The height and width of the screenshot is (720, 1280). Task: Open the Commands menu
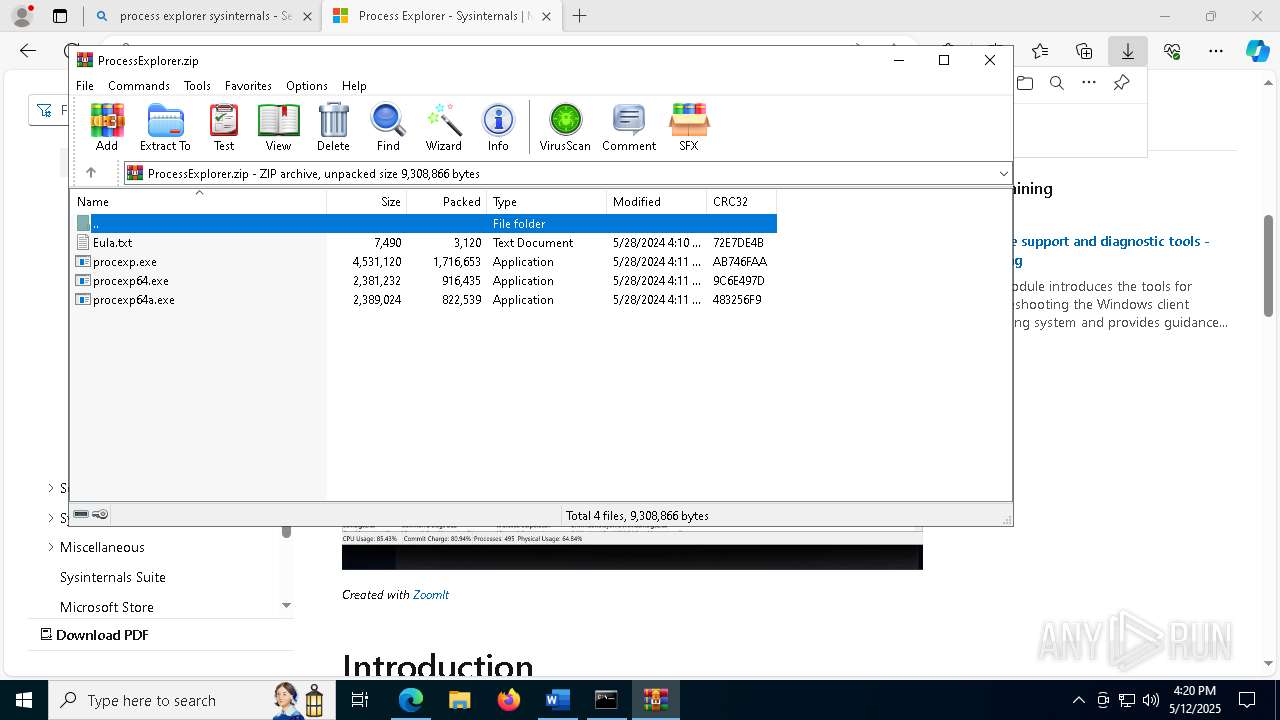139,86
